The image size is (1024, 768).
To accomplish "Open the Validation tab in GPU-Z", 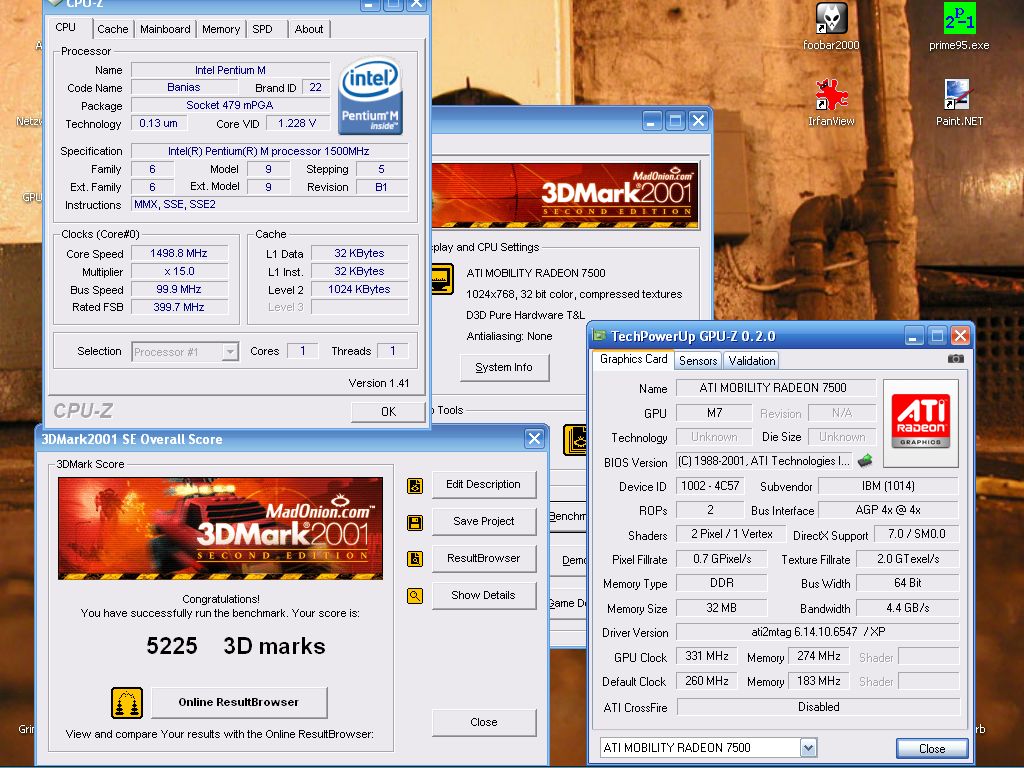I will [x=752, y=360].
